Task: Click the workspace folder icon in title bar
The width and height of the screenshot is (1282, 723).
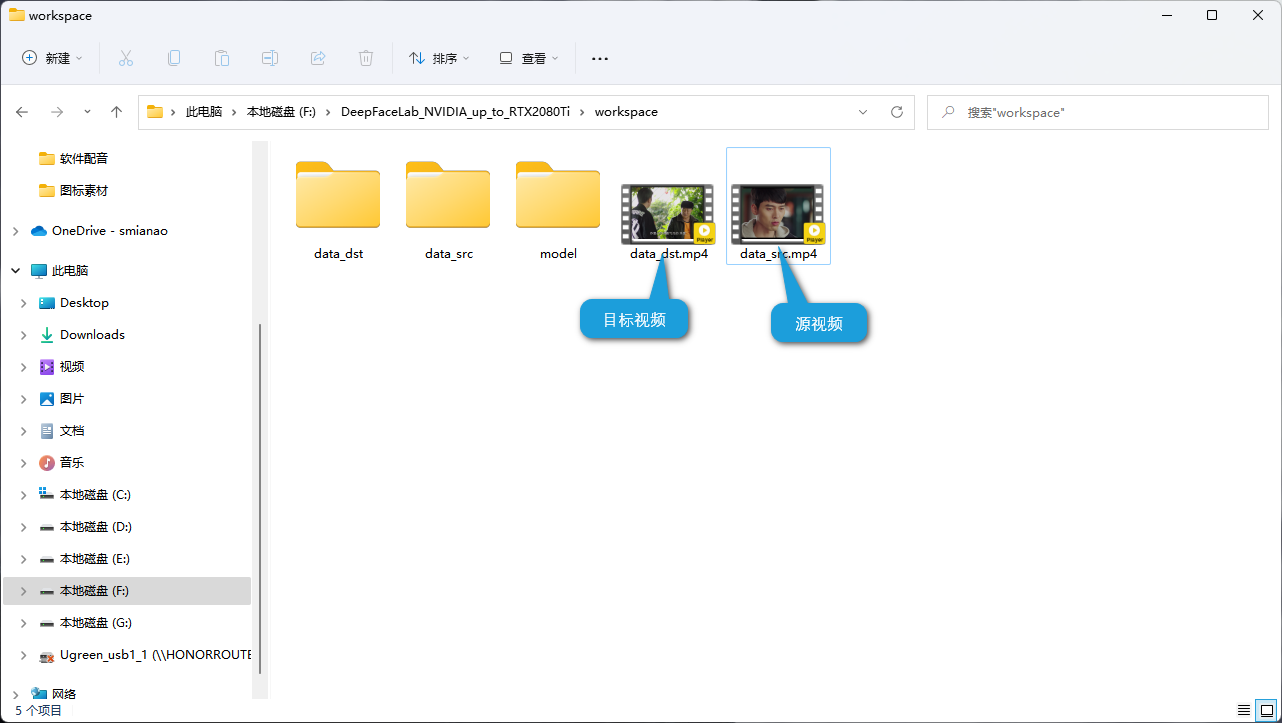Action: 17,15
